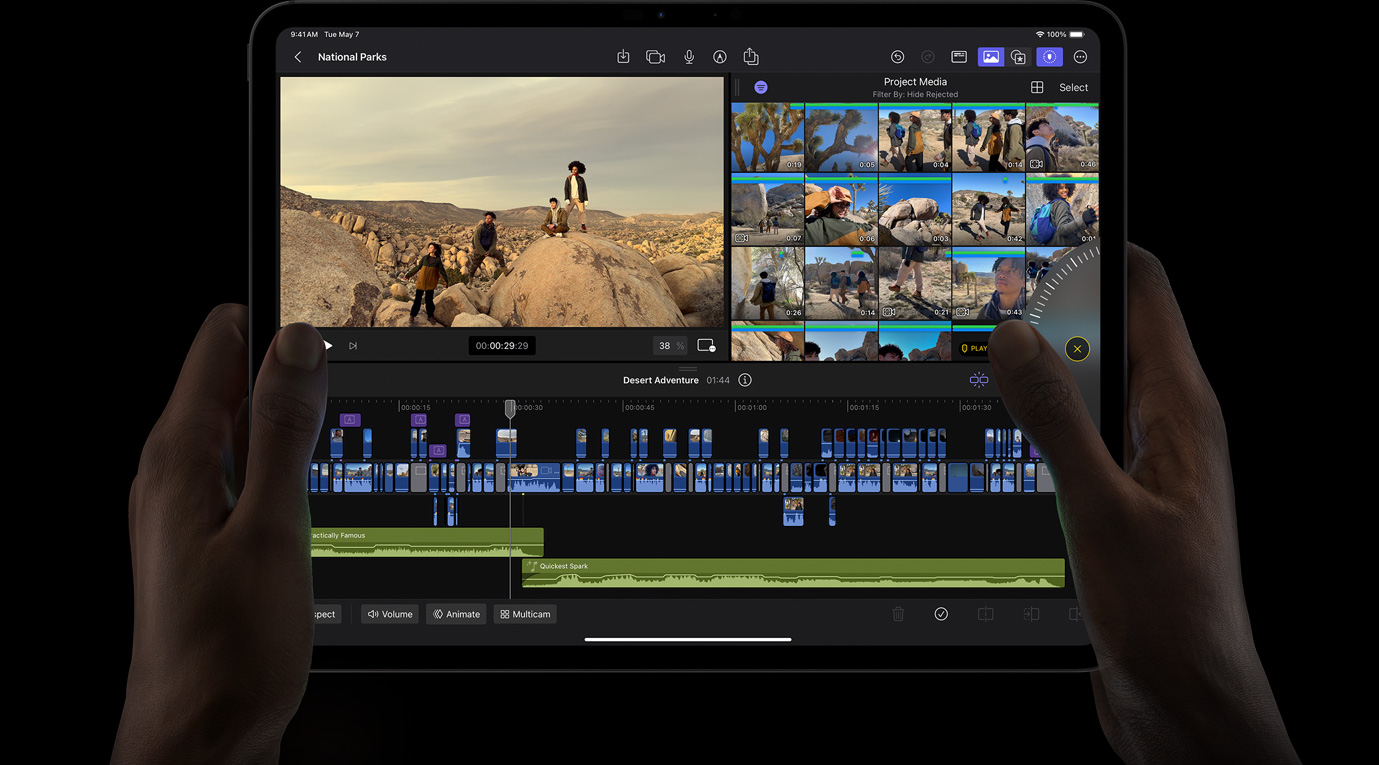The image size is (1379, 765).
Task: Enable the clip checkmark toggle at bottom
Action: click(941, 613)
